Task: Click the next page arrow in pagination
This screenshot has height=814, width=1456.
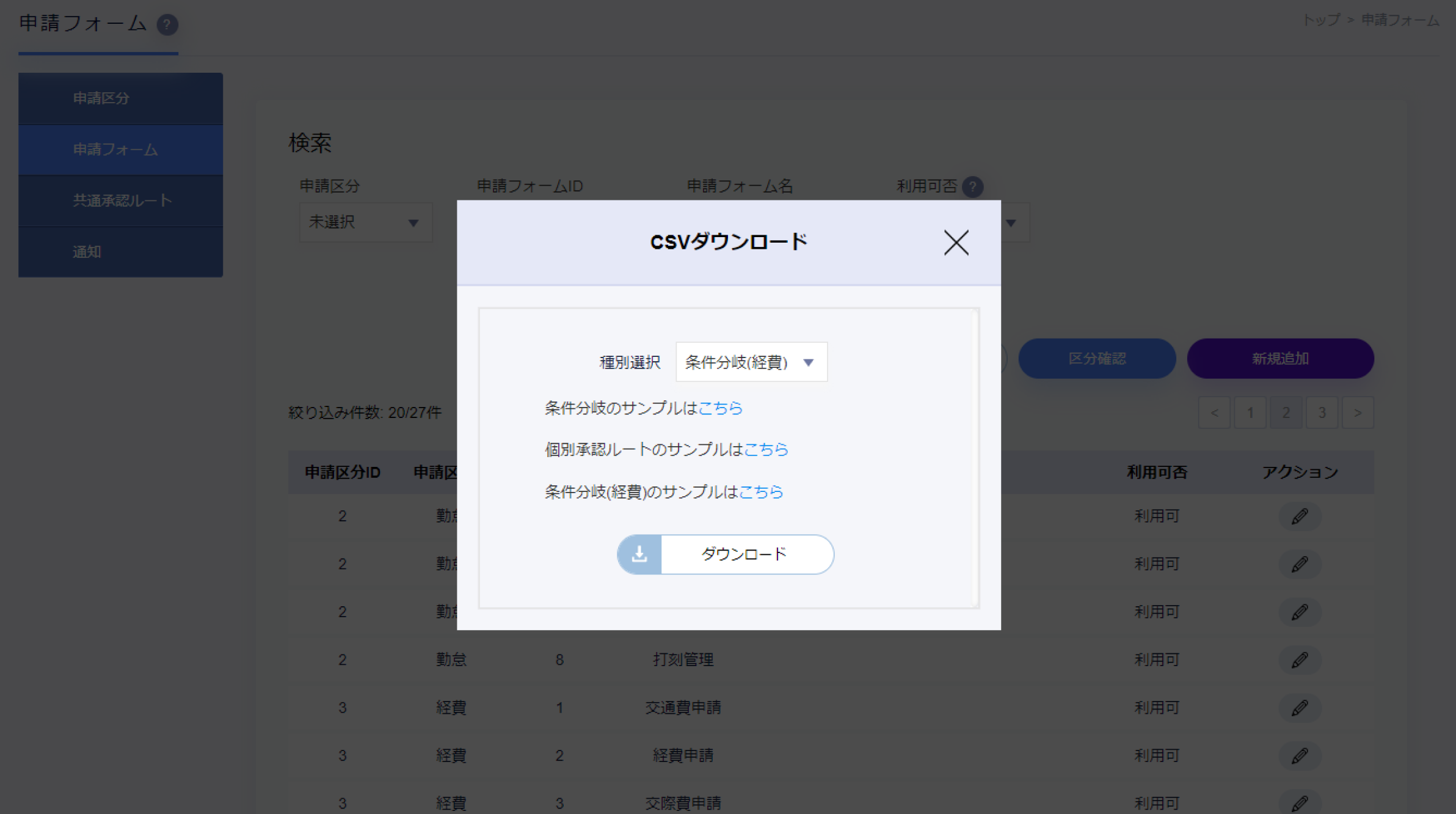Action: click(x=1357, y=413)
